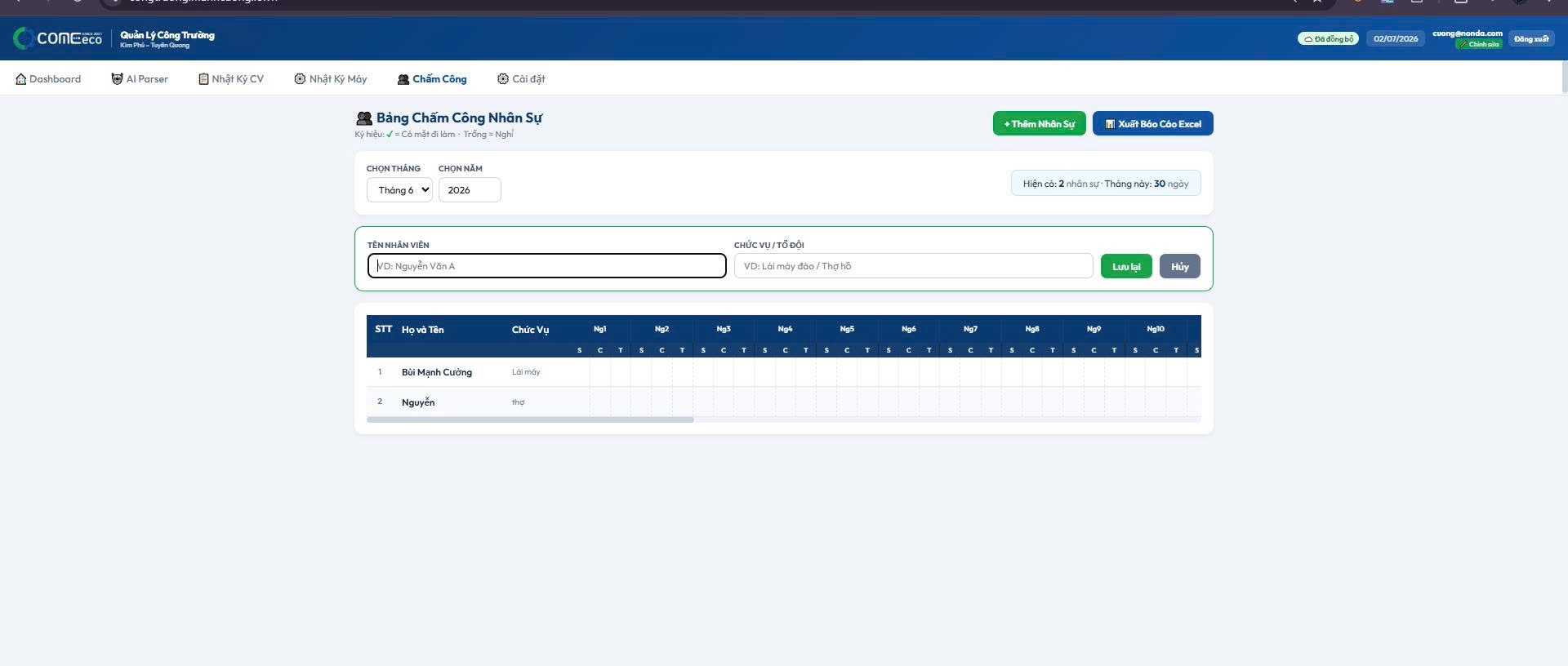1568x666 pixels.
Task: Click the cloud icon in Đã đồng bộ badge
Action: click(x=1308, y=39)
